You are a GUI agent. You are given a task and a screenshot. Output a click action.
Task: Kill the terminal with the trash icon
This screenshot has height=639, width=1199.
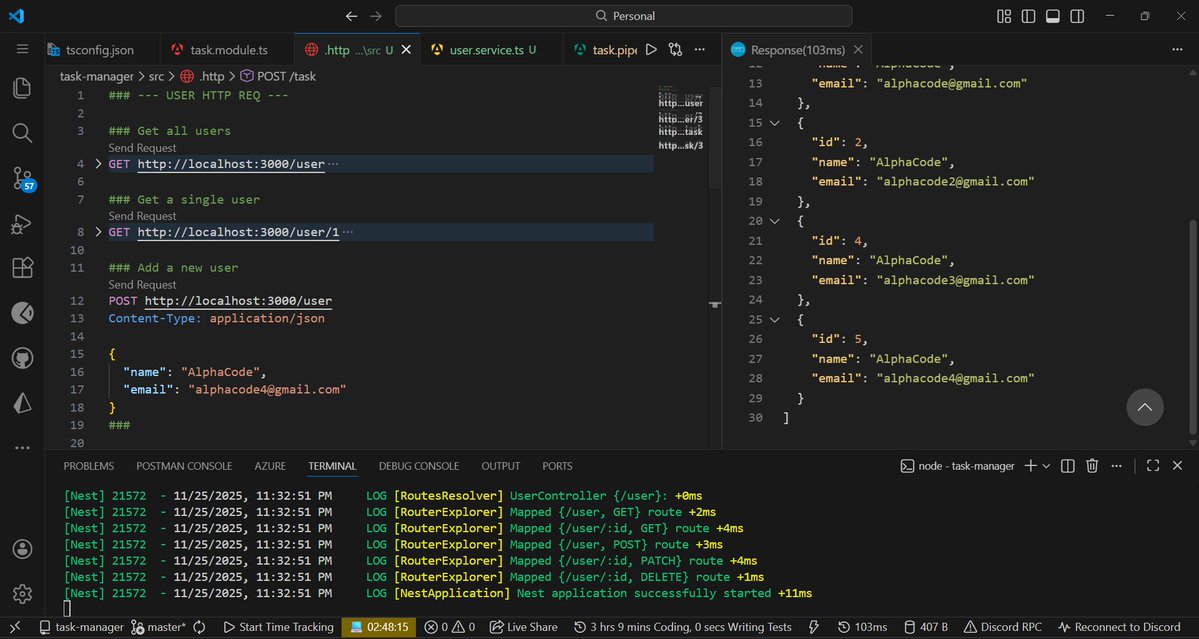pos(1092,465)
